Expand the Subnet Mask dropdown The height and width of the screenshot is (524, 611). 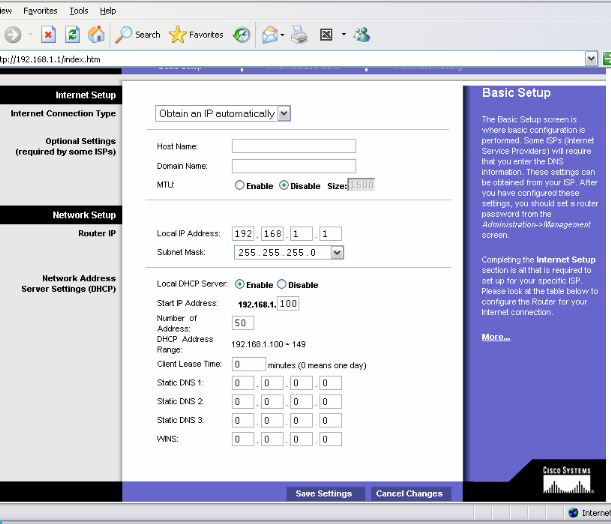point(336,253)
